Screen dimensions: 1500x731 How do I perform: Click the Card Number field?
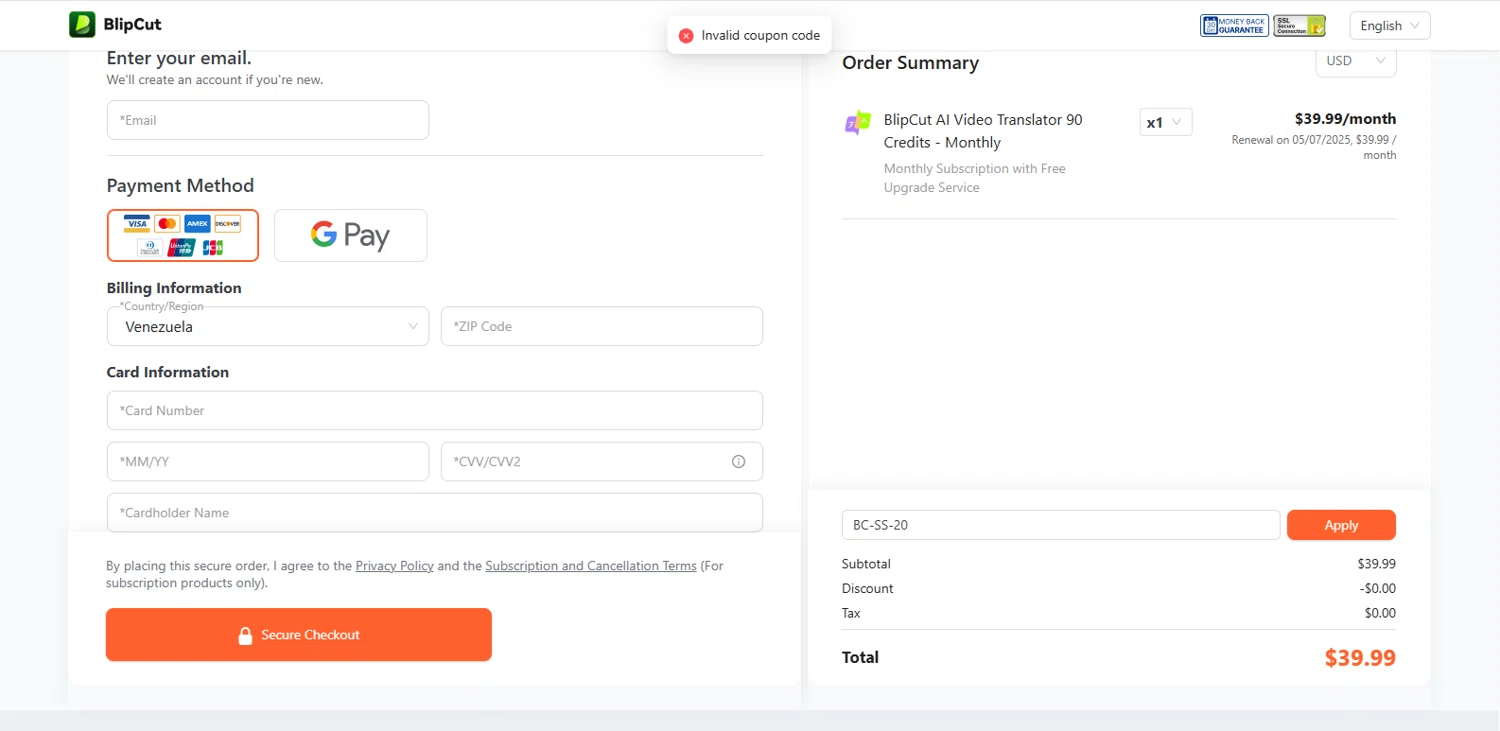point(435,410)
